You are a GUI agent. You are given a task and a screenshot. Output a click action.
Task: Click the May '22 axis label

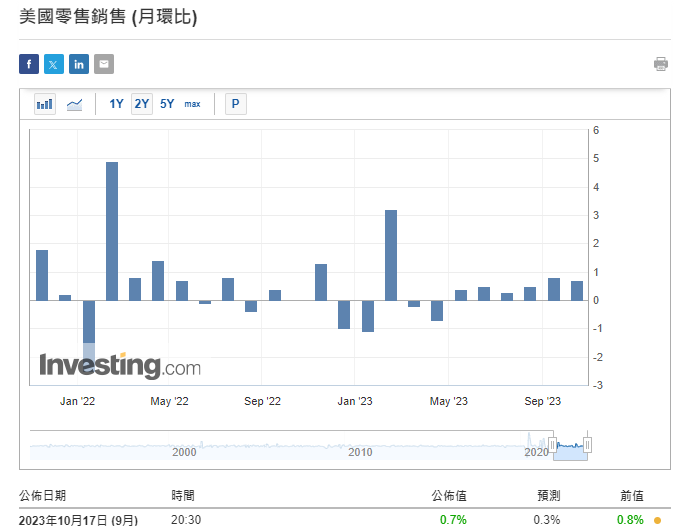(169, 401)
